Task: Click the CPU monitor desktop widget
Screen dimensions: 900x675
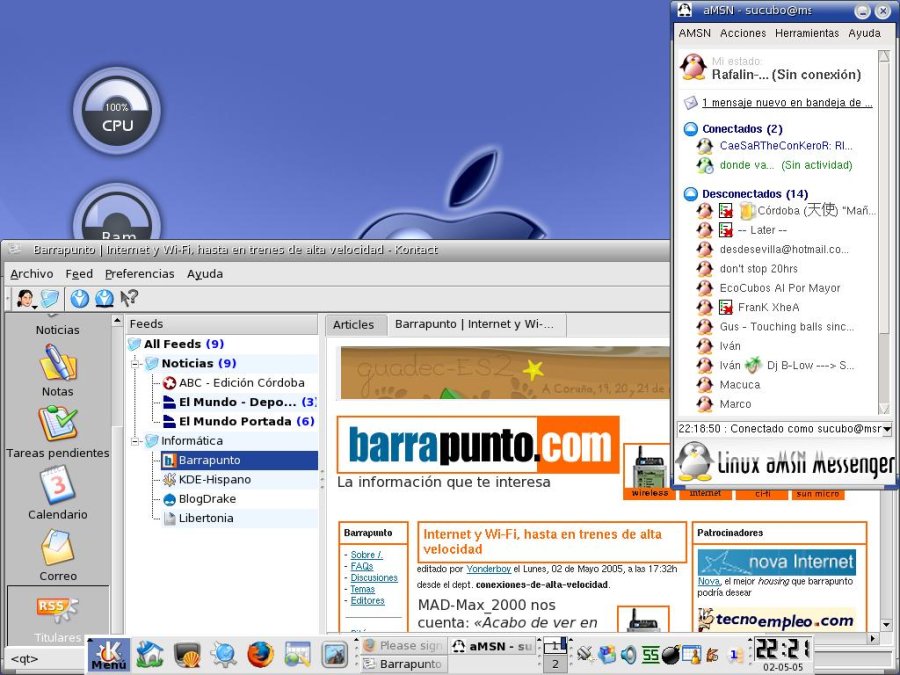Action: coord(117,110)
